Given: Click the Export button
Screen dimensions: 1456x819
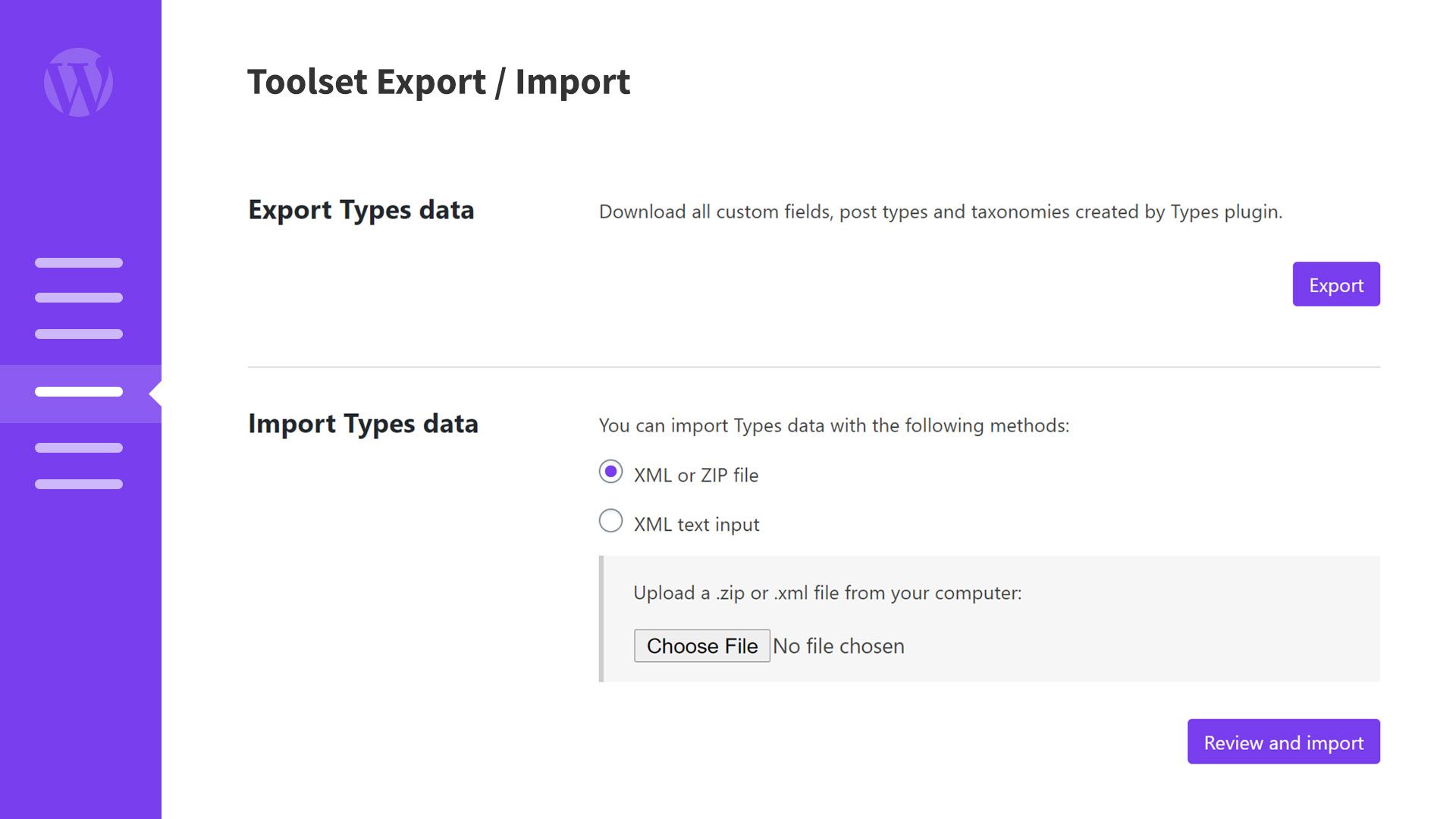Looking at the screenshot, I should click(x=1335, y=284).
